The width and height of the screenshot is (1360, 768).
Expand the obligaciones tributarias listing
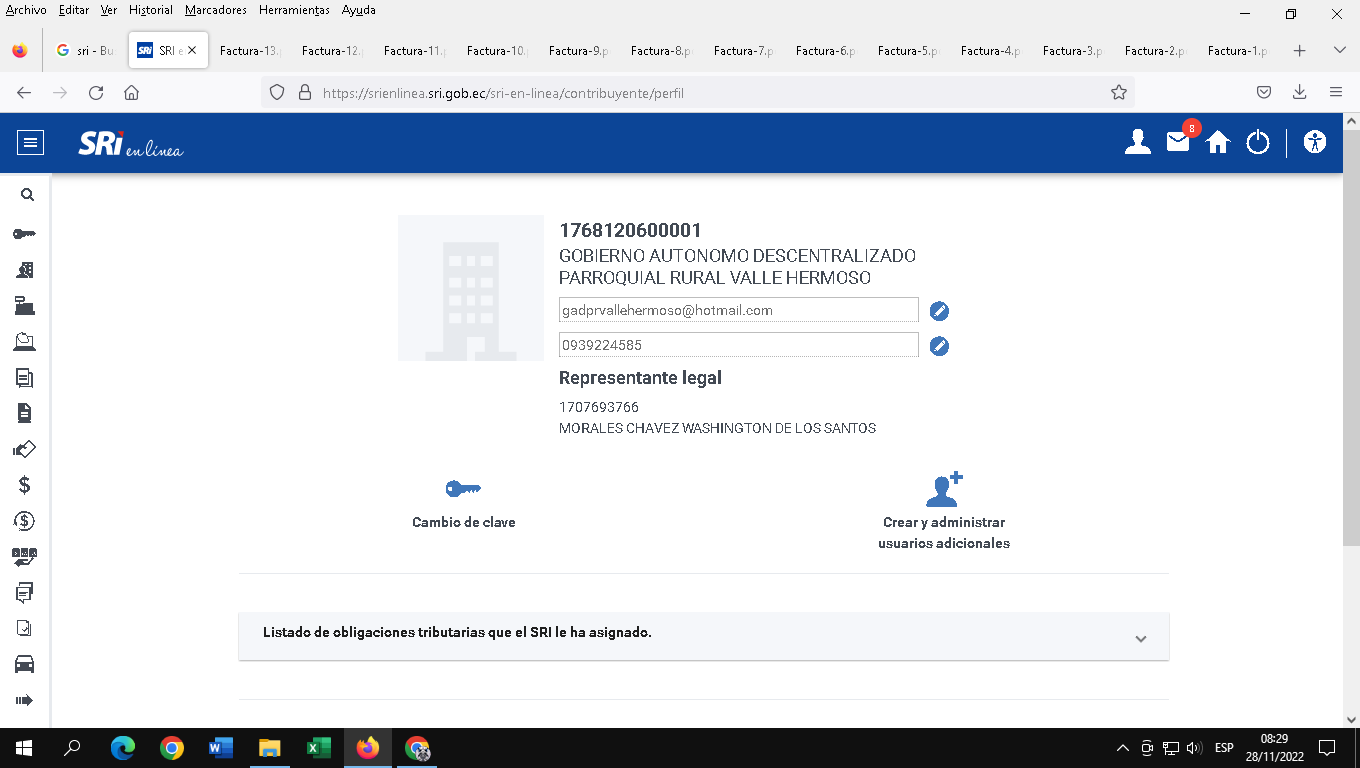1140,639
